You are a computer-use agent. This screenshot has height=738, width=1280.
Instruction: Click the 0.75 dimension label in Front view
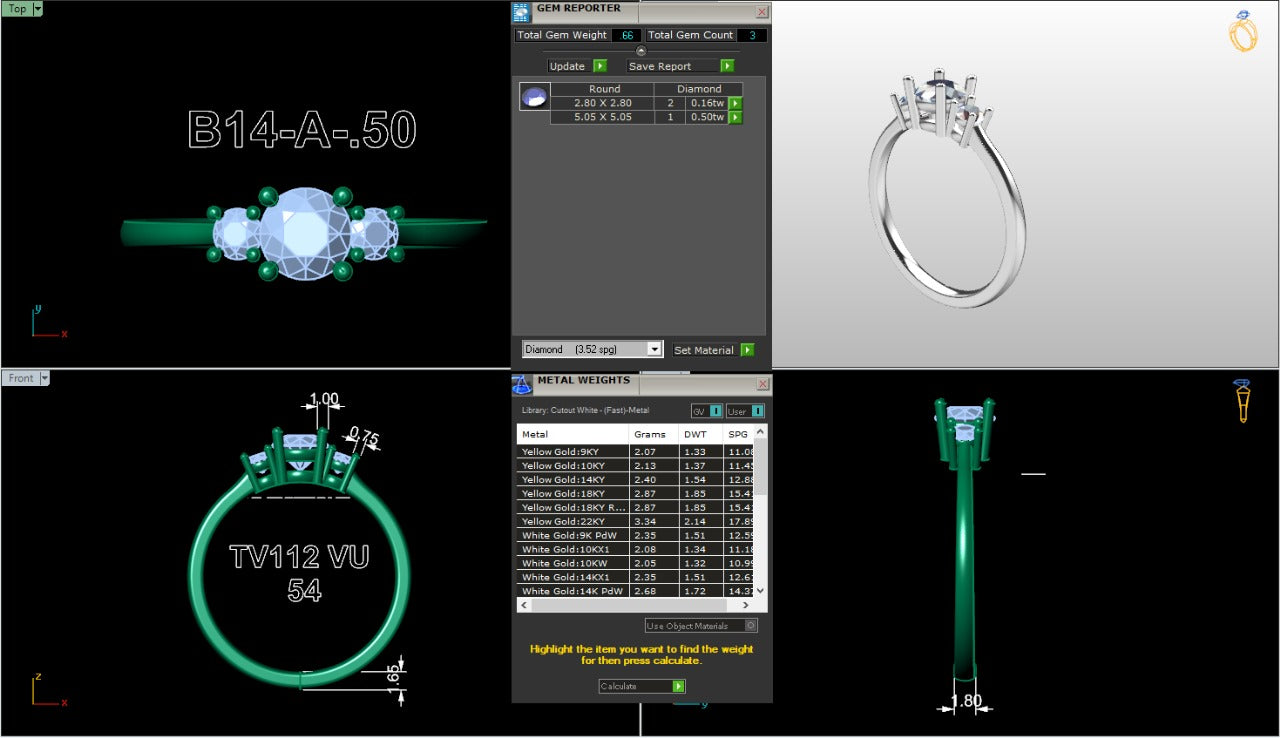364,437
